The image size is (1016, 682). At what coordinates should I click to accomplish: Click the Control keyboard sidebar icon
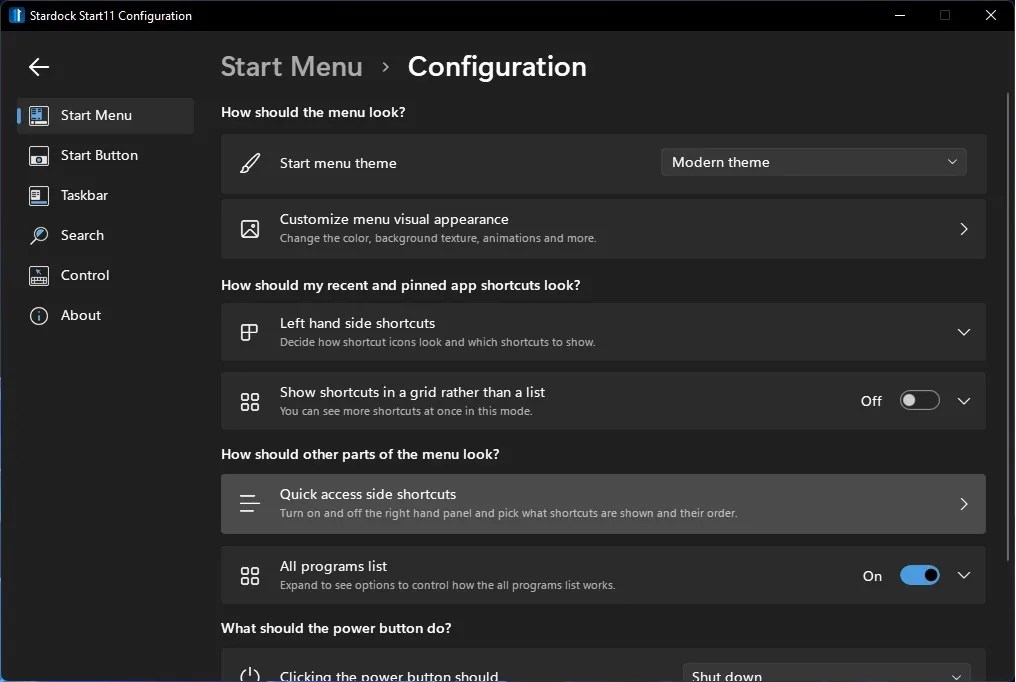point(39,276)
